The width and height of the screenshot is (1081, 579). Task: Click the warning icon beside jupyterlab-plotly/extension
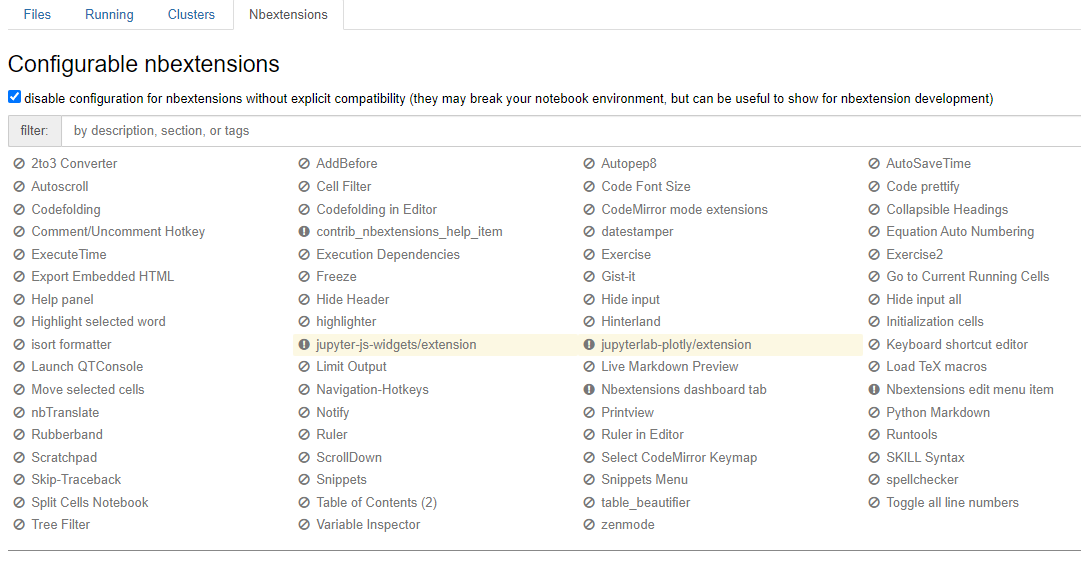point(589,345)
